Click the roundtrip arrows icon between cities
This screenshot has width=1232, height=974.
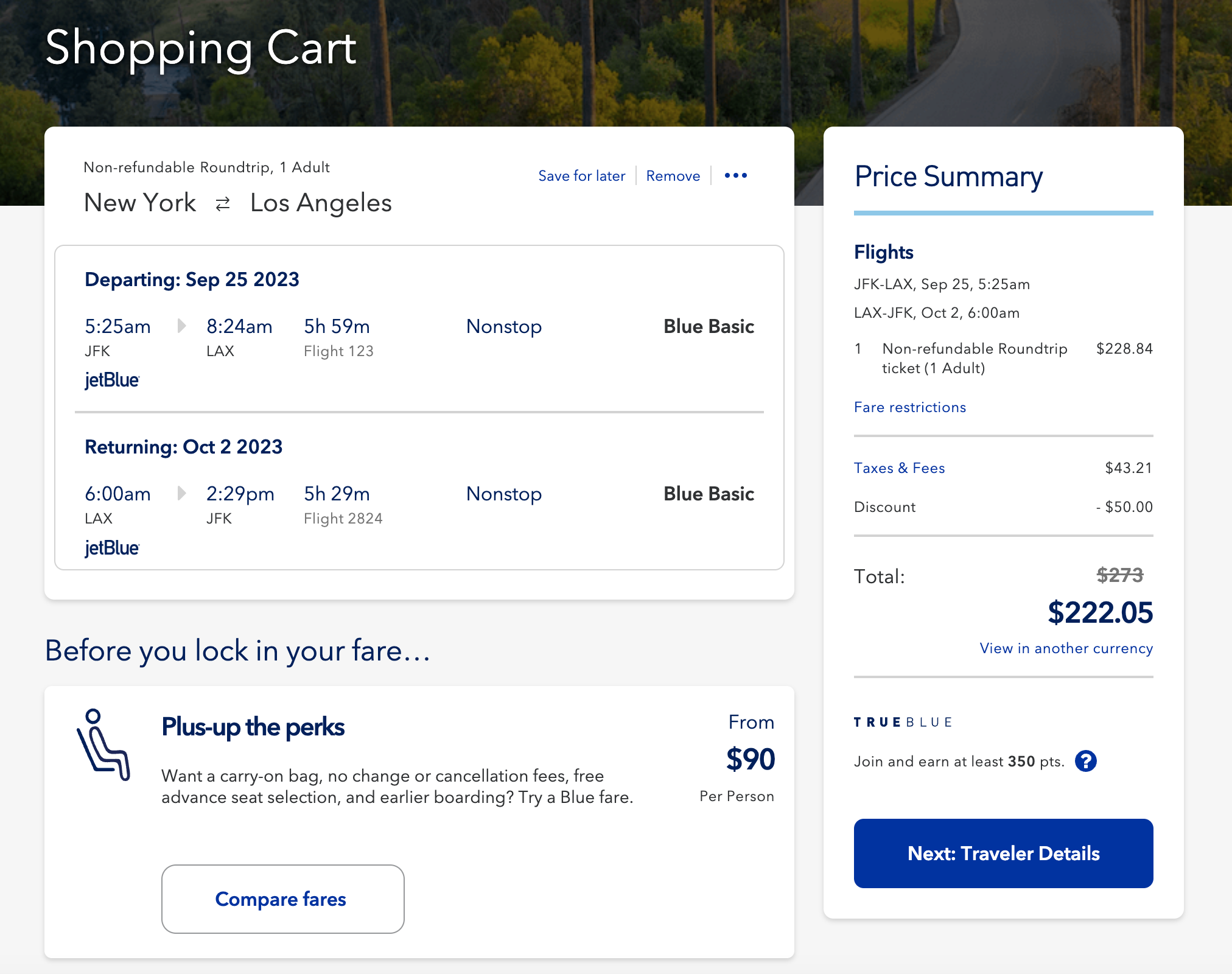(223, 203)
